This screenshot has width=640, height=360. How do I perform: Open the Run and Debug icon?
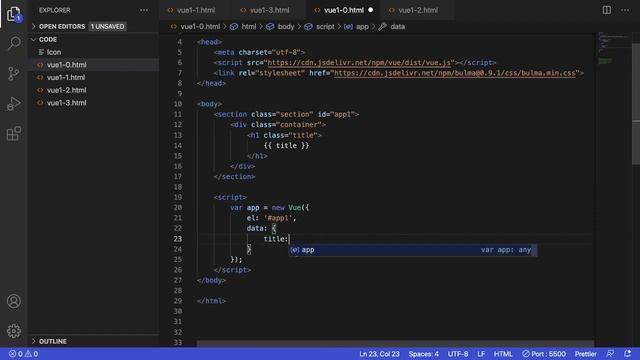(x=13, y=104)
